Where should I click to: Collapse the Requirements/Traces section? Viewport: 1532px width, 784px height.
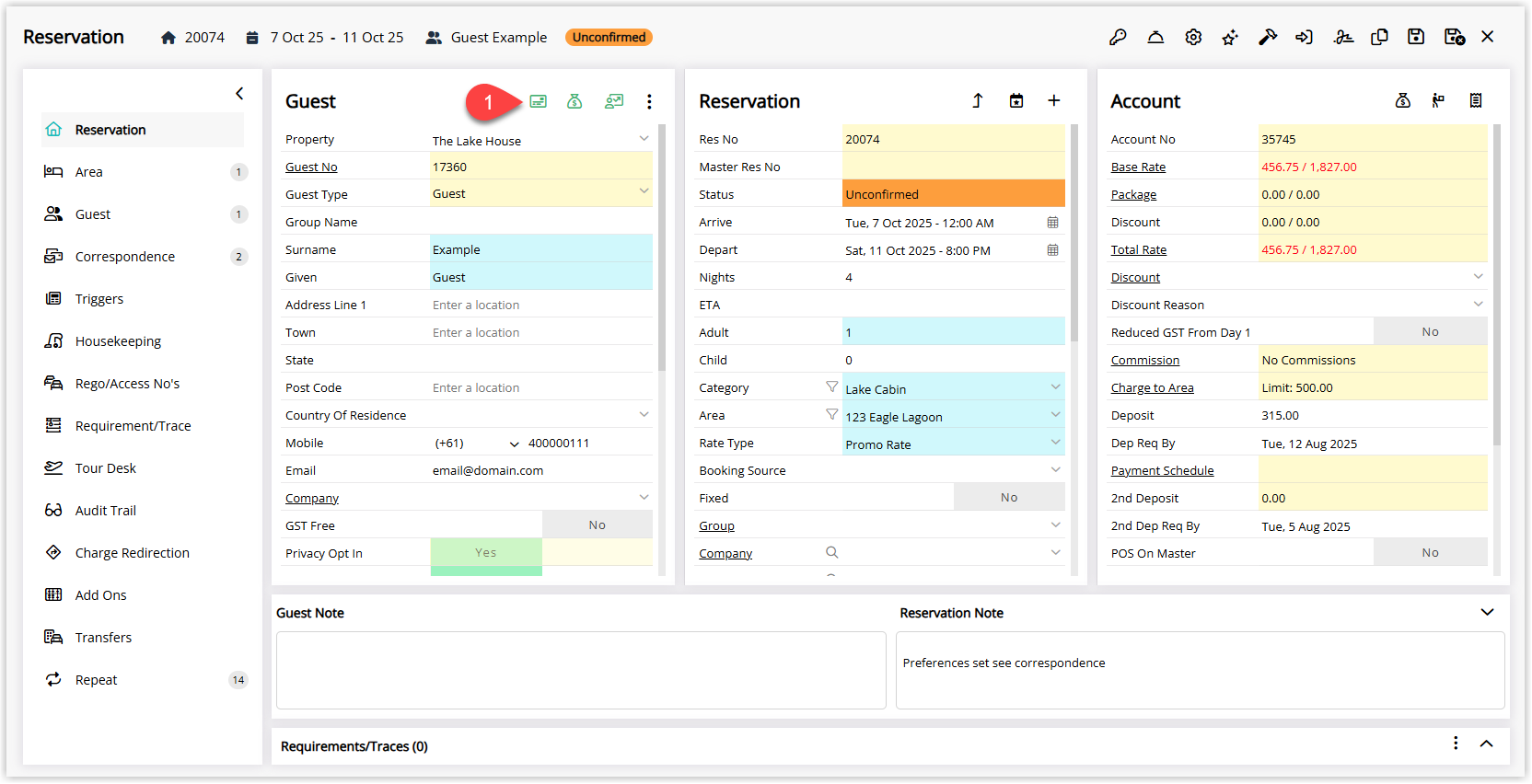1486,744
